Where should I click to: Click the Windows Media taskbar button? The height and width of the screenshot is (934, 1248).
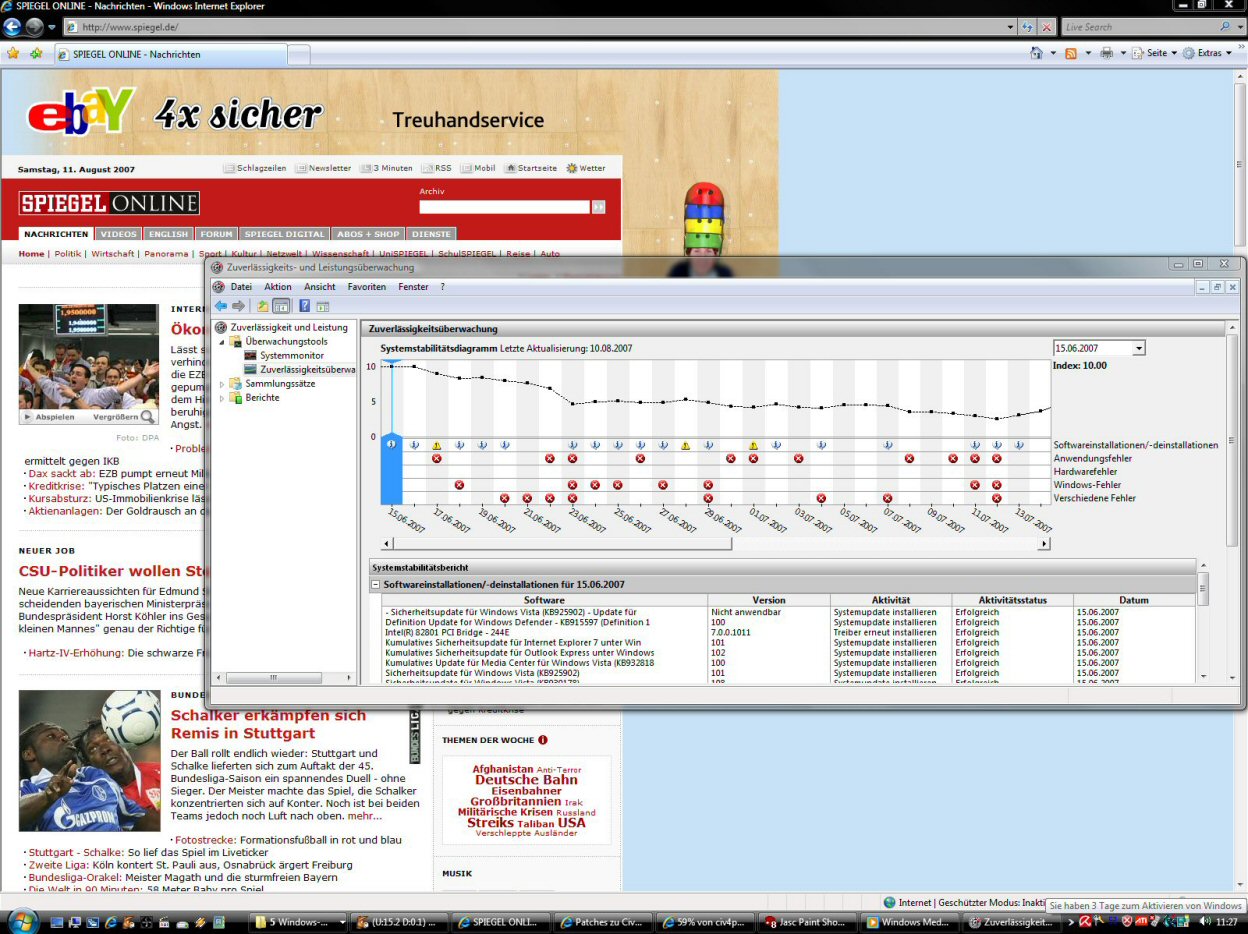(908, 922)
